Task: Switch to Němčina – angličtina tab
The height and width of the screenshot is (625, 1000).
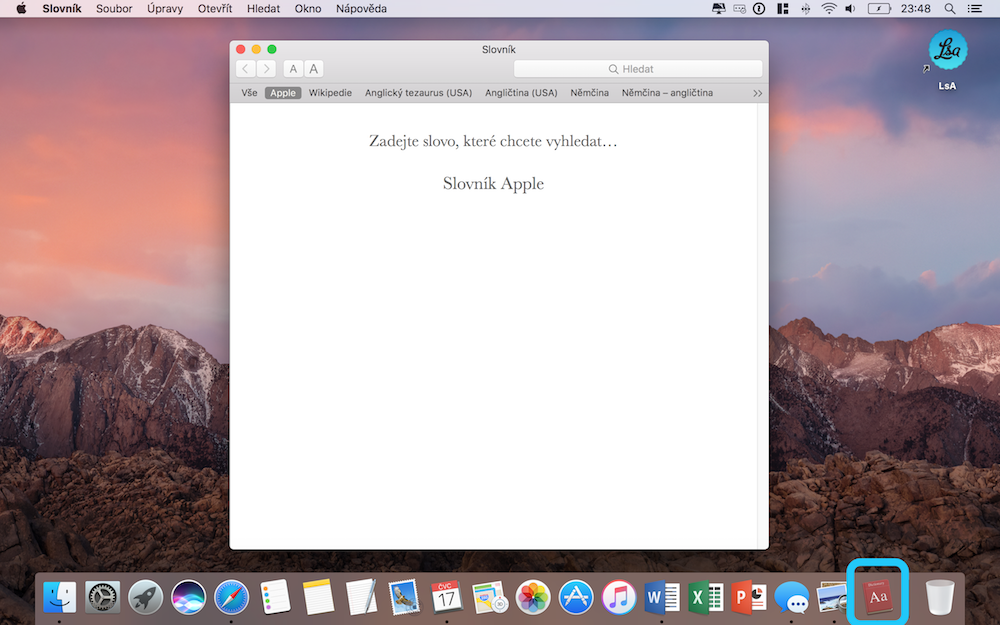Action: (x=667, y=92)
